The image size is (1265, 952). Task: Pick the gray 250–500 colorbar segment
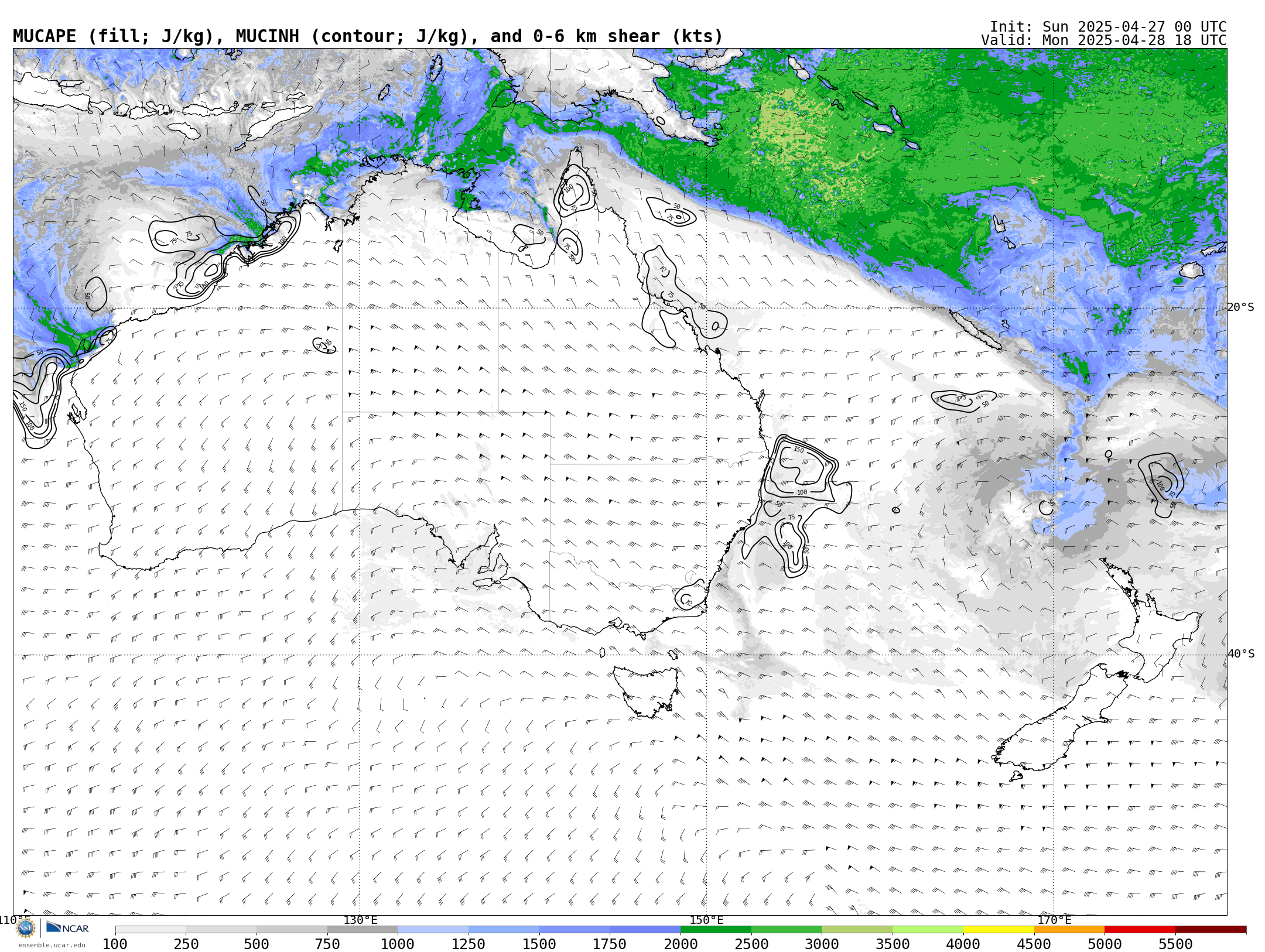(221, 930)
